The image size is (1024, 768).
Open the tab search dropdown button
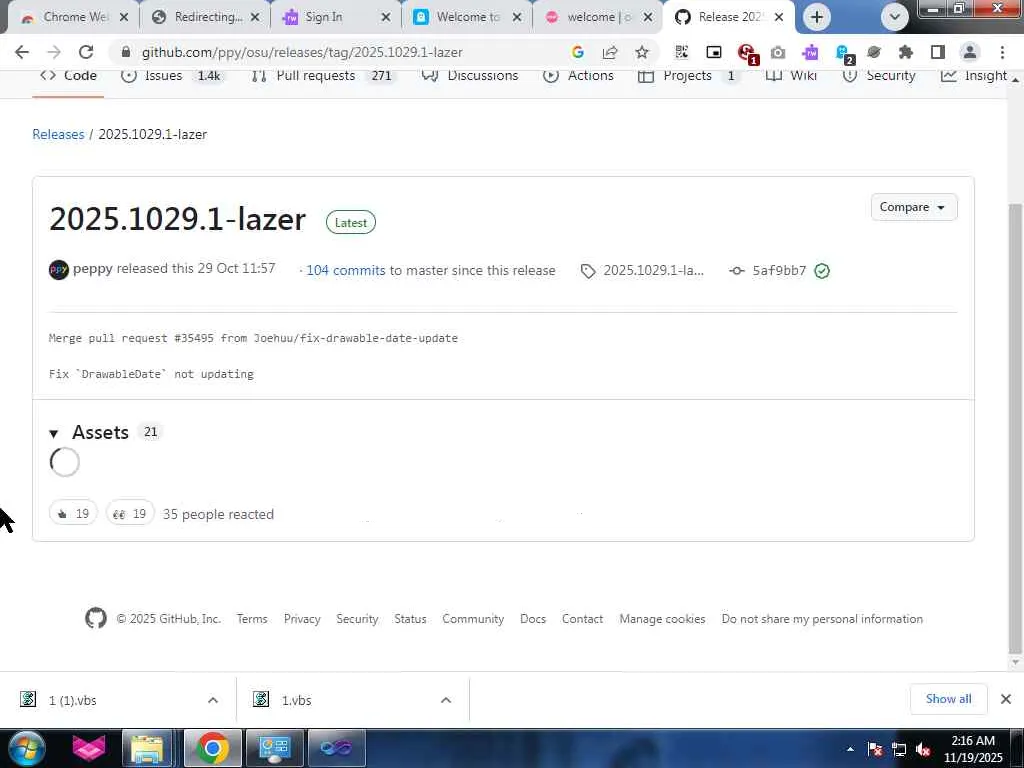895,17
